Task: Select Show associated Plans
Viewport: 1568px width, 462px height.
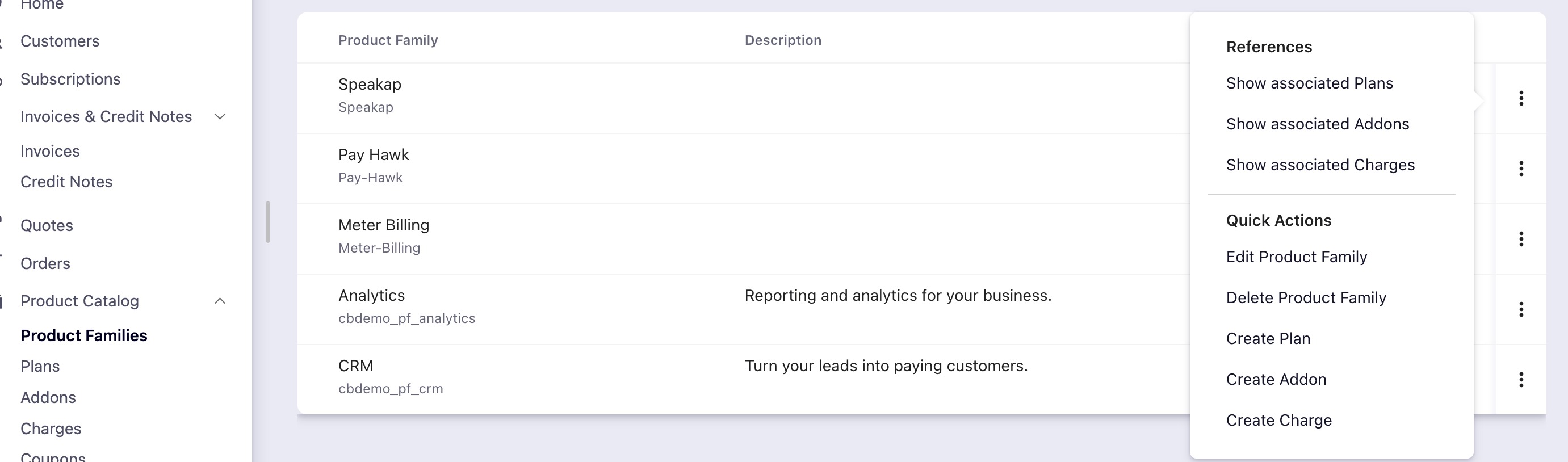Action: [1309, 83]
